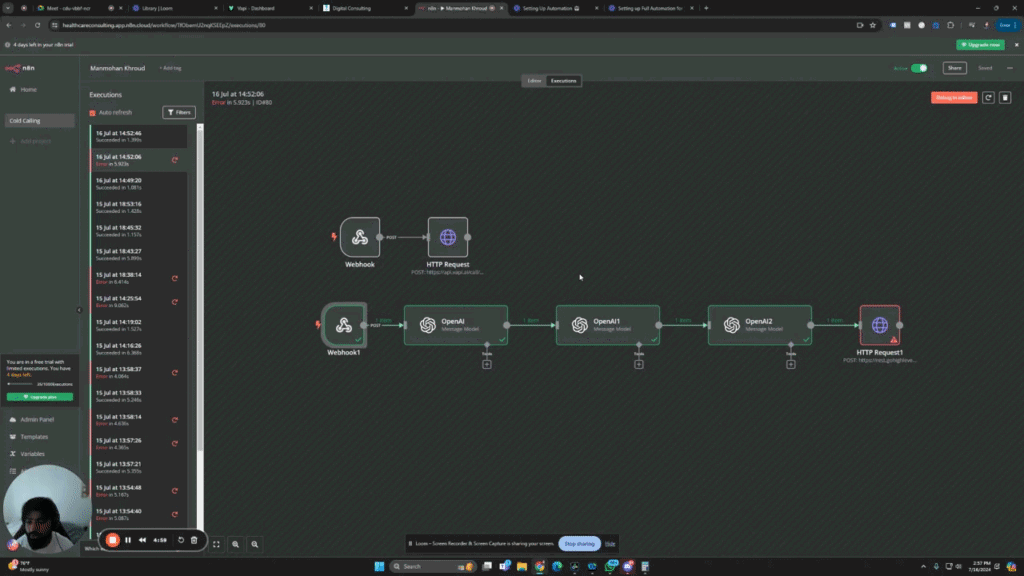
Task: Open the executions Filters dropdown
Action: coord(179,113)
